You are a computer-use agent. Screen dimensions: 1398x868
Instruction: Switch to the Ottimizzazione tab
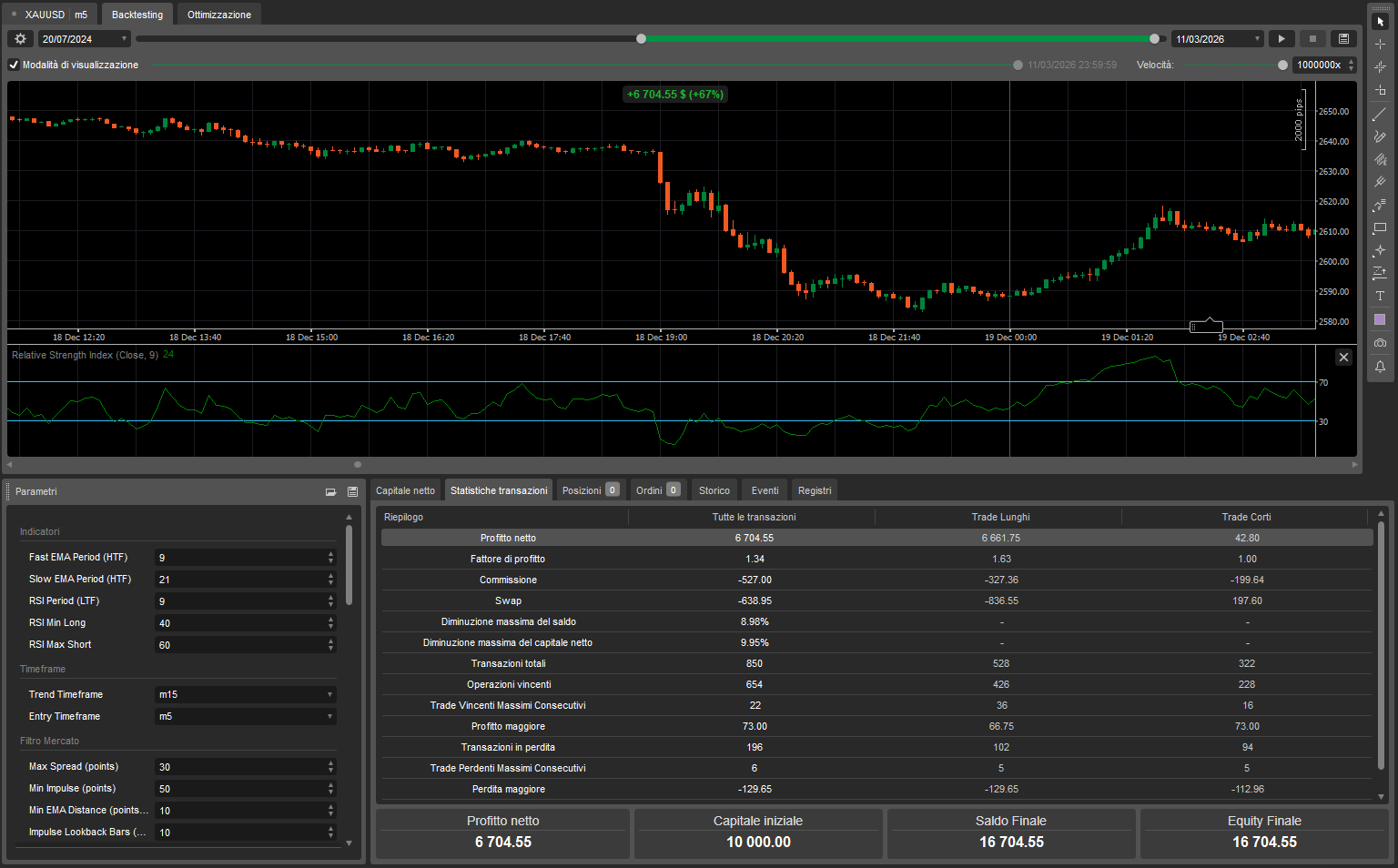point(219,15)
